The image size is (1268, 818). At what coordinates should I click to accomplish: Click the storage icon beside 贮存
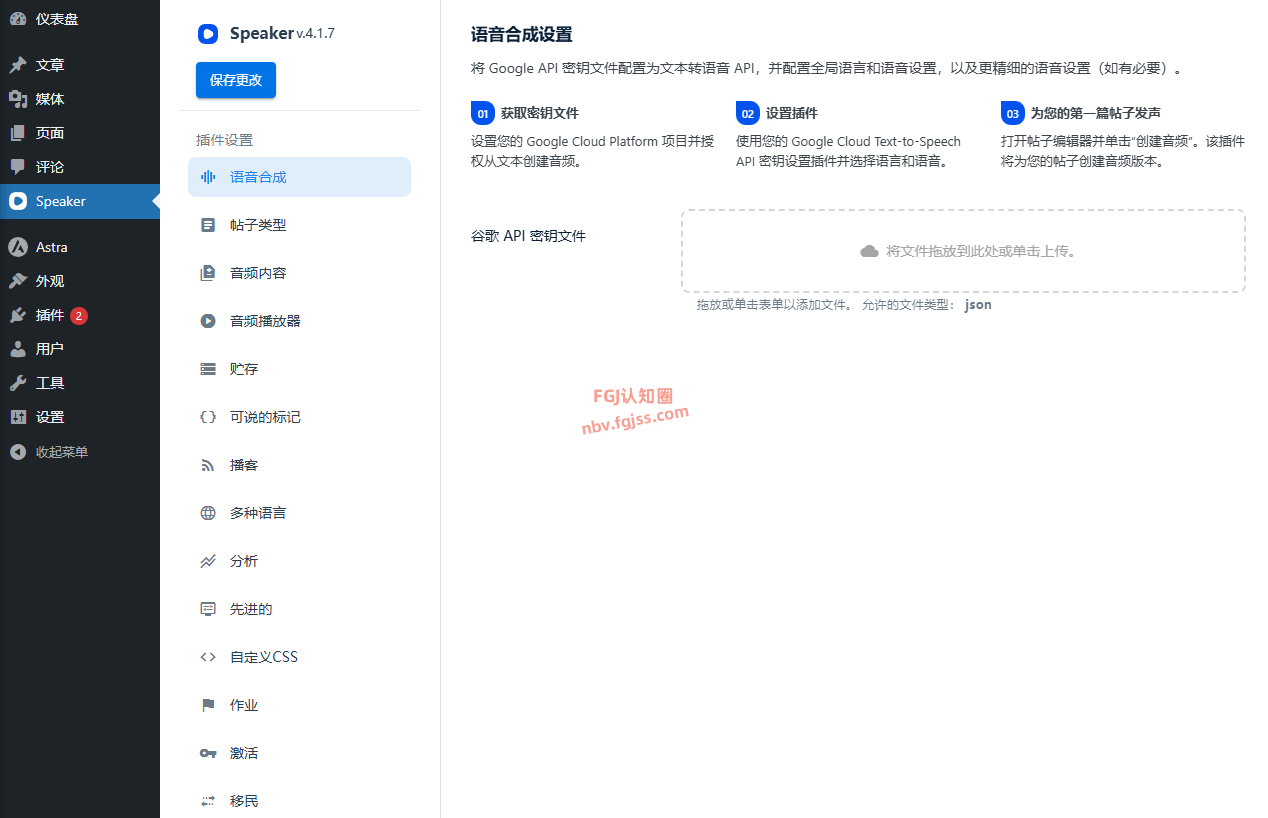pyautogui.click(x=208, y=369)
